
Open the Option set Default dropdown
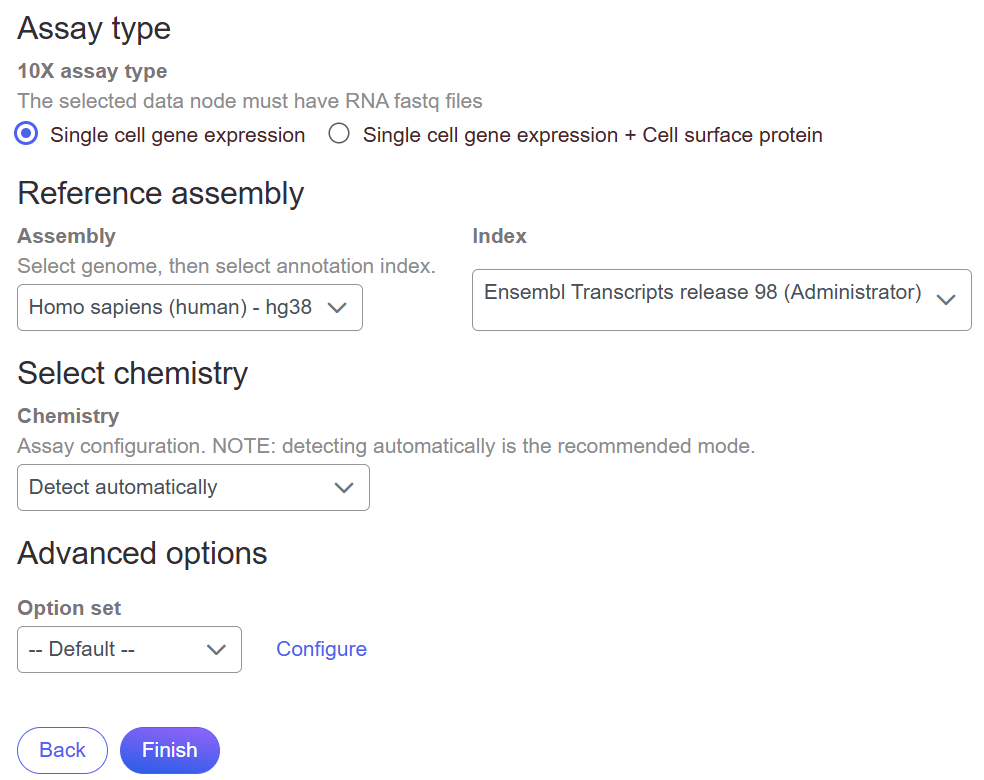tap(128, 650)
